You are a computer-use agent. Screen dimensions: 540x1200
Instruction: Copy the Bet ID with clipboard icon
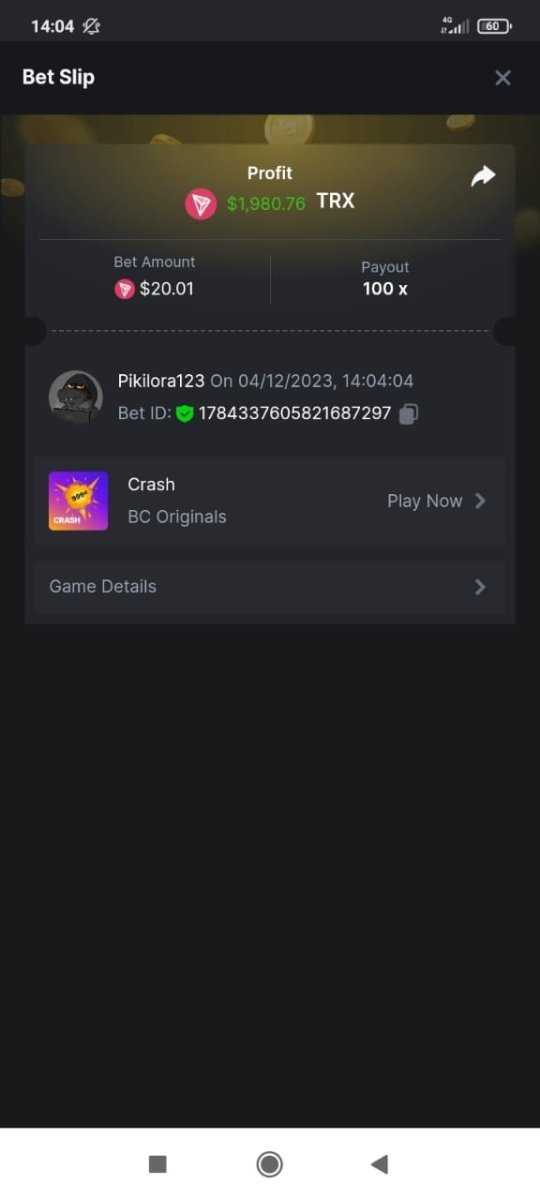408,414
